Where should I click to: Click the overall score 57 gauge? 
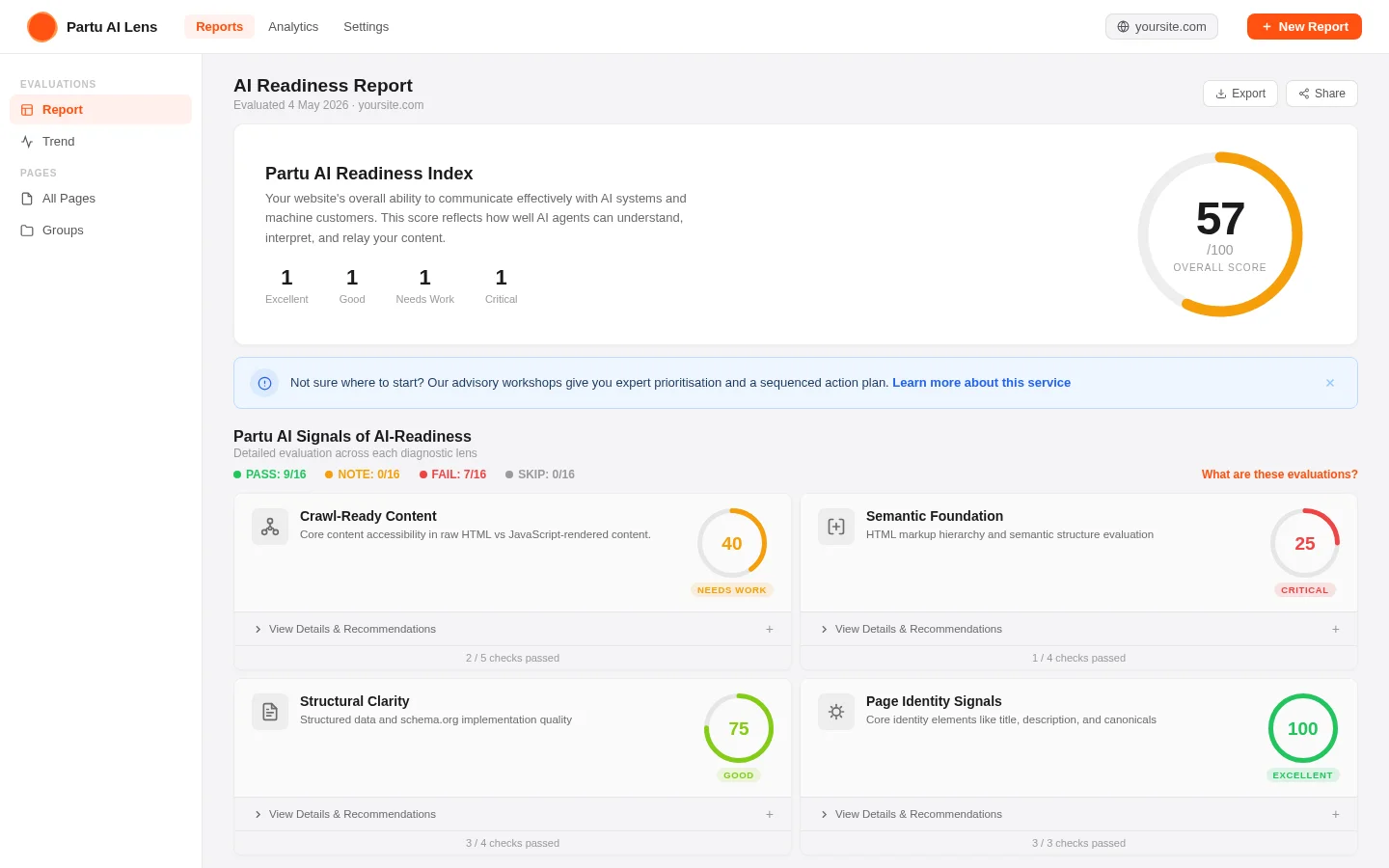pos(1220,234)
